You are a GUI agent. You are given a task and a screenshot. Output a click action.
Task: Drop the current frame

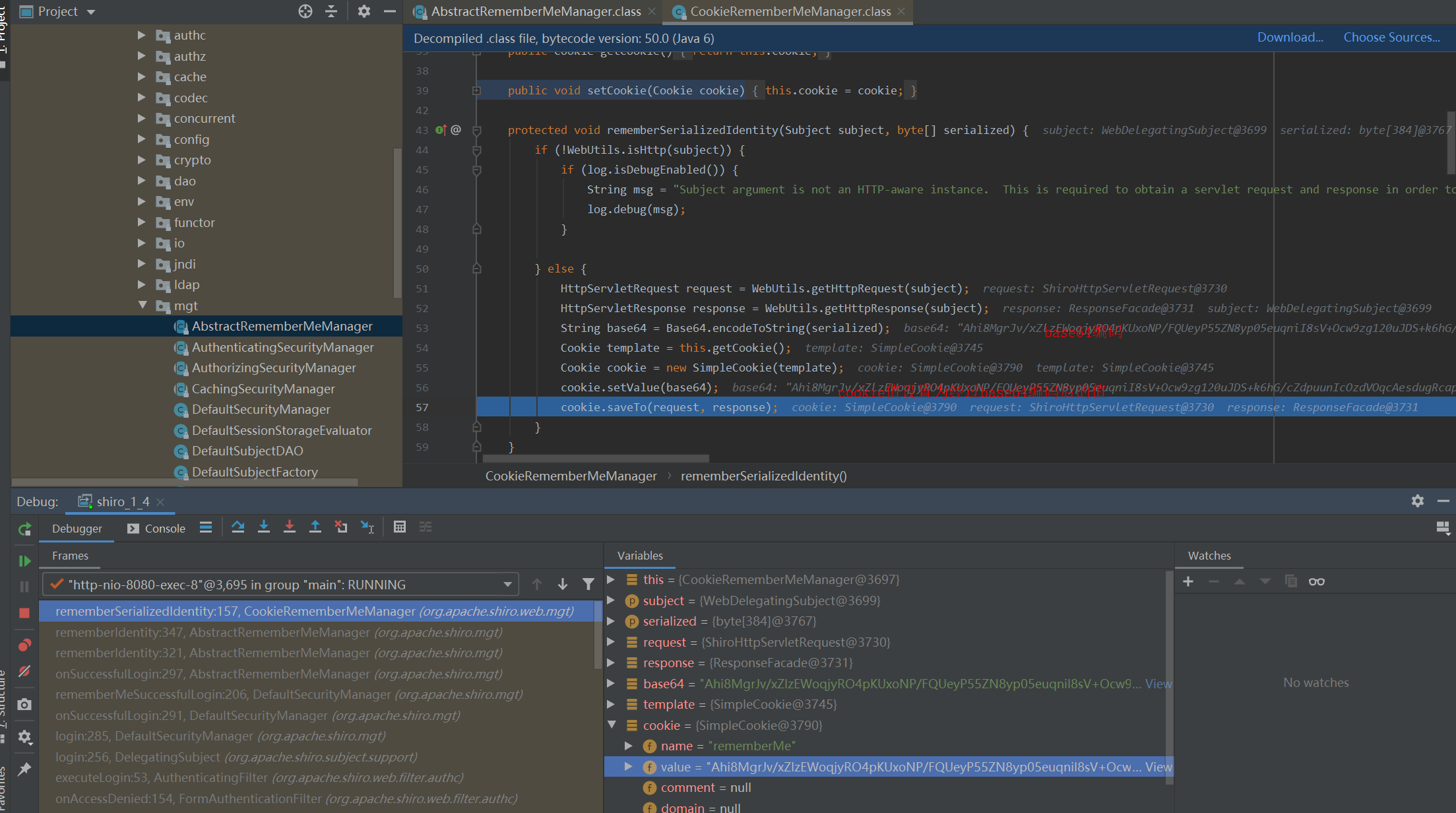[x=341, y=527]
